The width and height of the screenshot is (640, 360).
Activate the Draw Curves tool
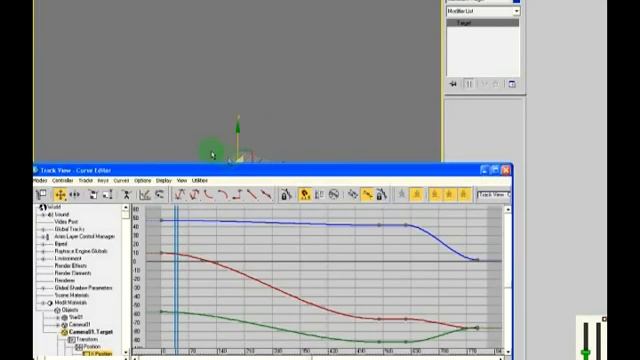click(144, 195)
